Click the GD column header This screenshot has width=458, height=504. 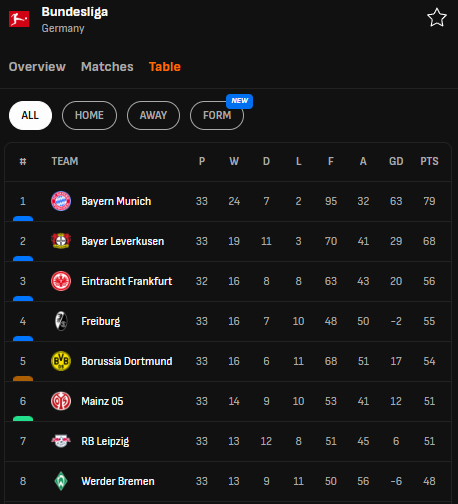pos(396,161)
